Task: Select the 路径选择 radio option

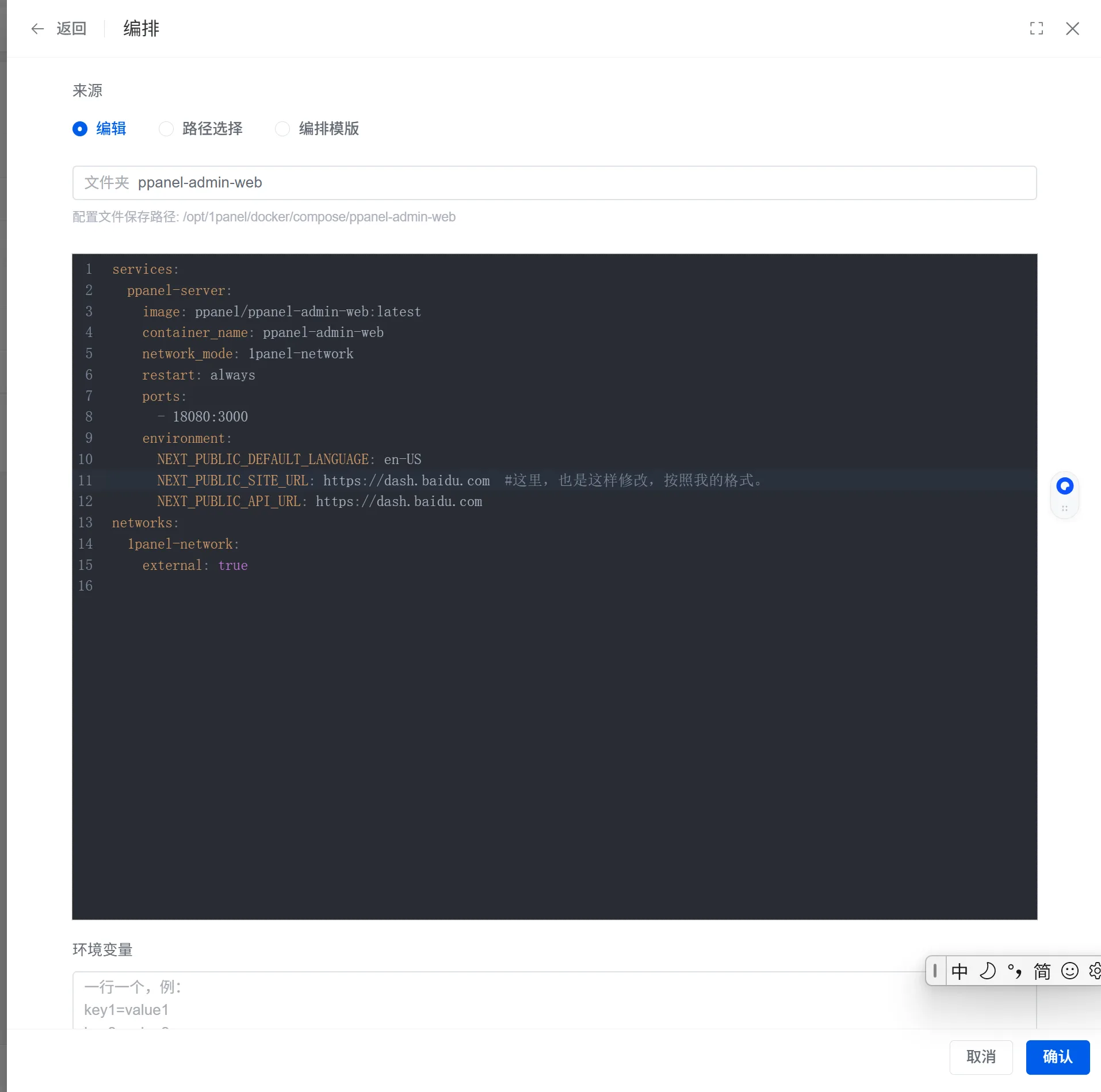Action: click(201, 129)
